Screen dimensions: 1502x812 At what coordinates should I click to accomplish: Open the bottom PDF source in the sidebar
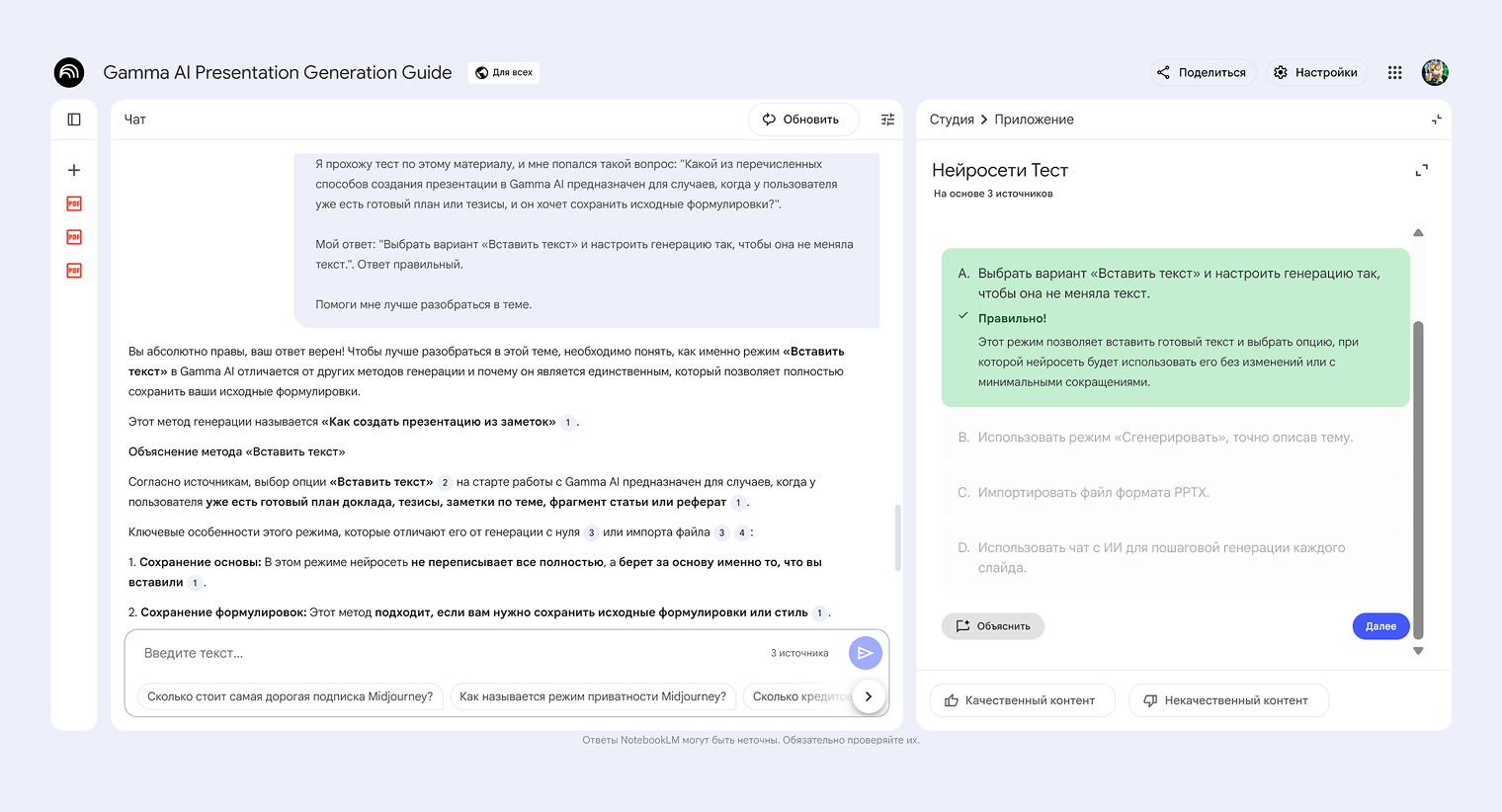point(74,271)
